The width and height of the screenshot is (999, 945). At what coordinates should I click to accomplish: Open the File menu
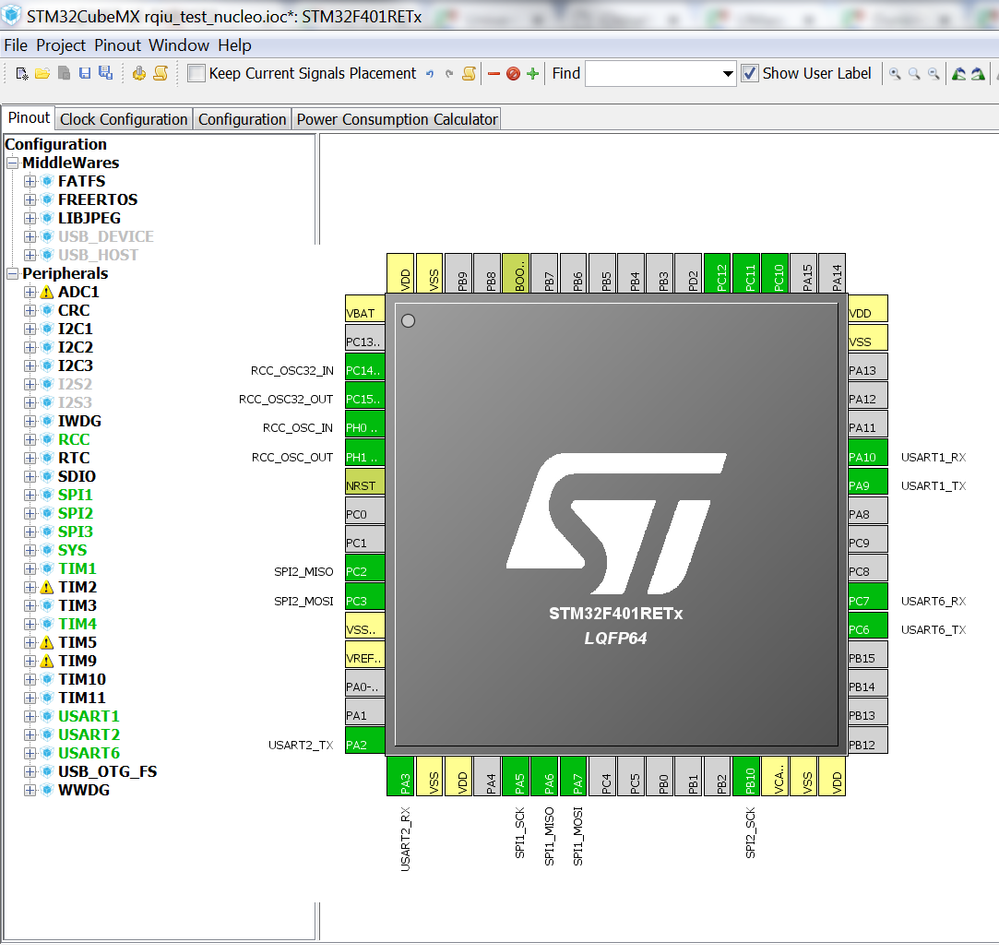(x=16, y=46)
